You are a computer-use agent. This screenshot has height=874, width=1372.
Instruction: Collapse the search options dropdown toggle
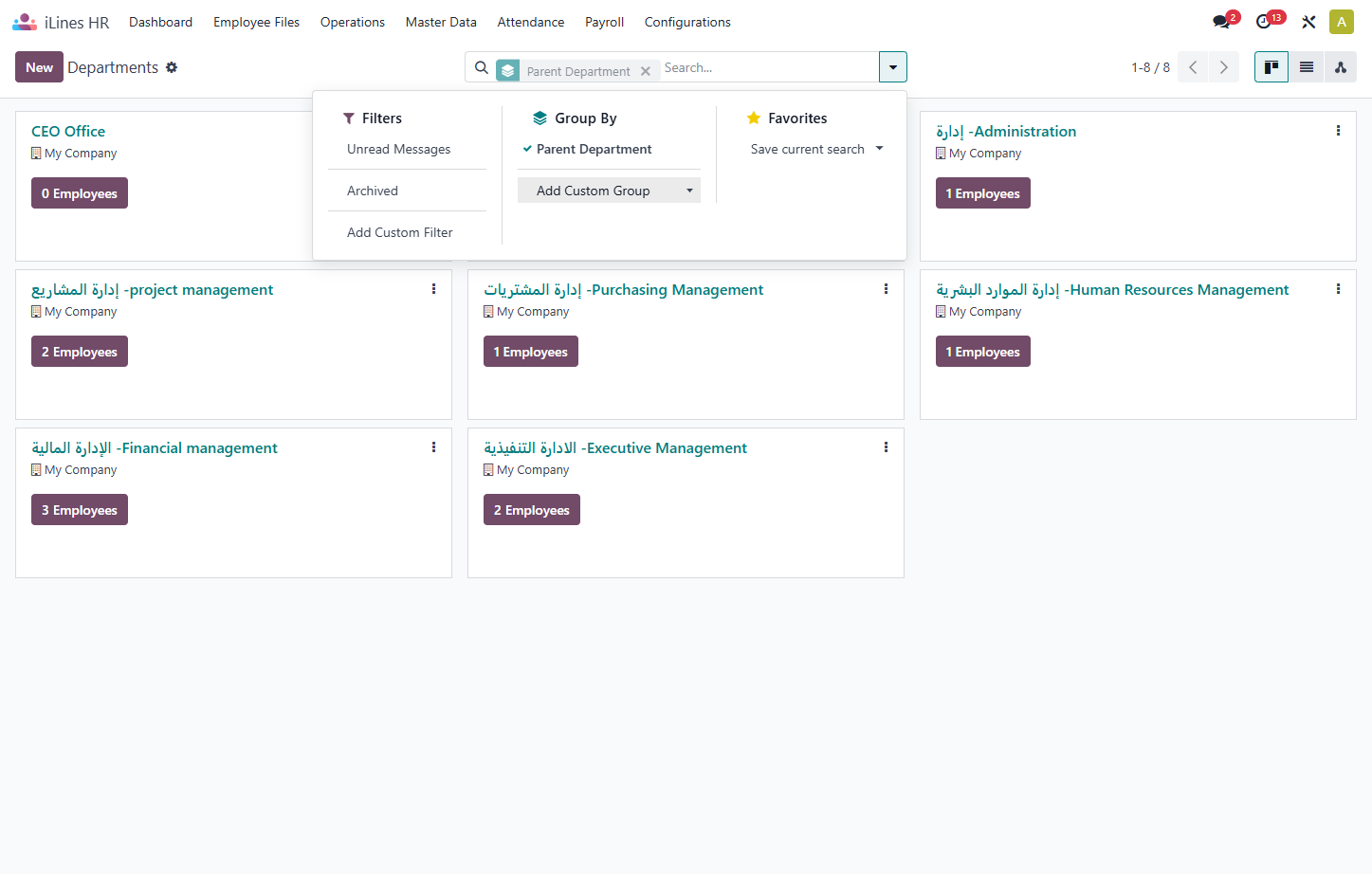(893, 67)
